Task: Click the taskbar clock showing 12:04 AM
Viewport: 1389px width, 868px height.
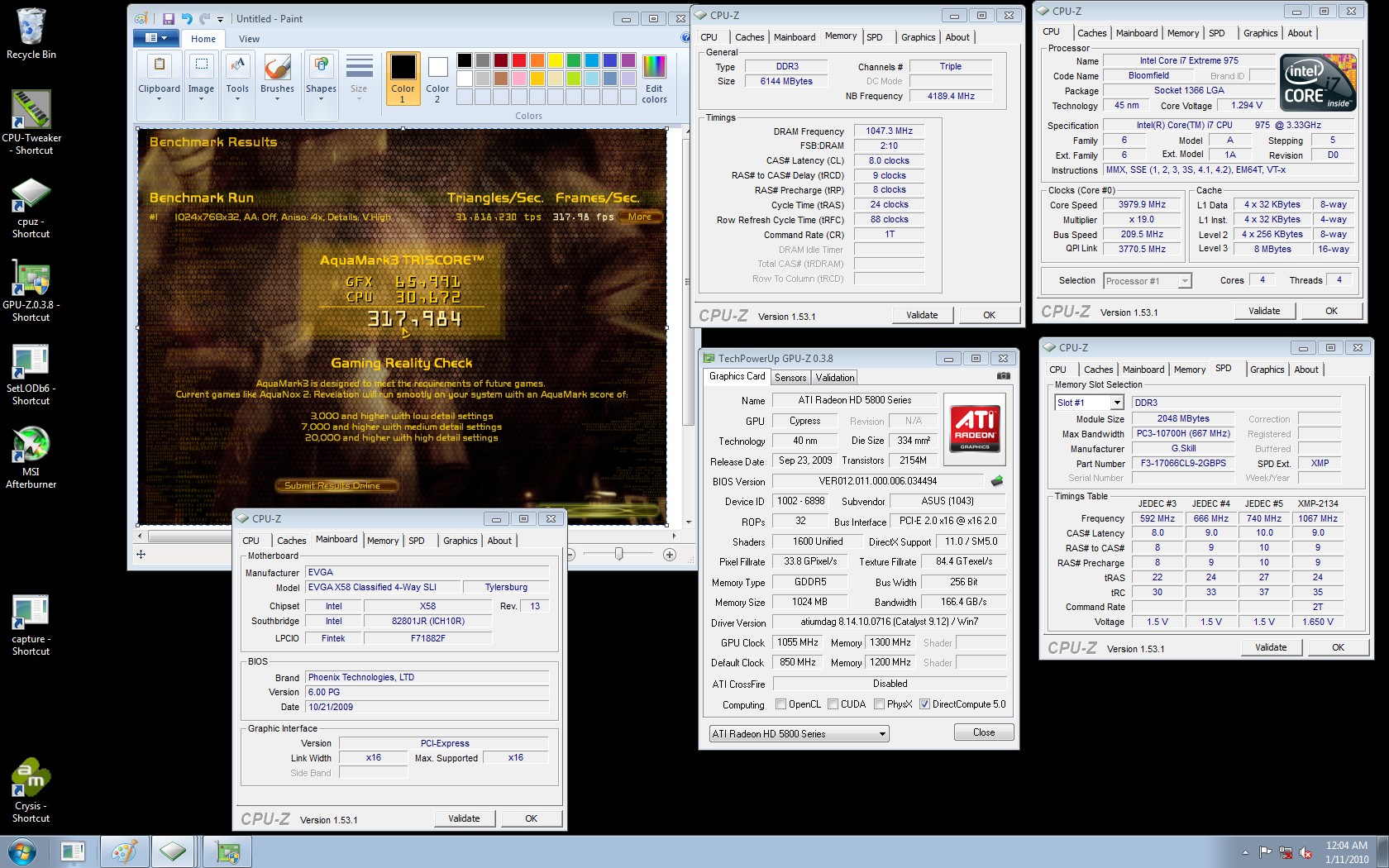Action: pyautogui.click(x=1346, y=852)
